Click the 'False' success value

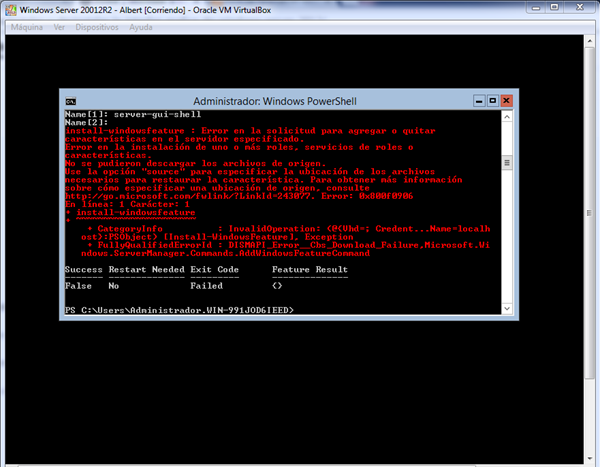point(78,286)
